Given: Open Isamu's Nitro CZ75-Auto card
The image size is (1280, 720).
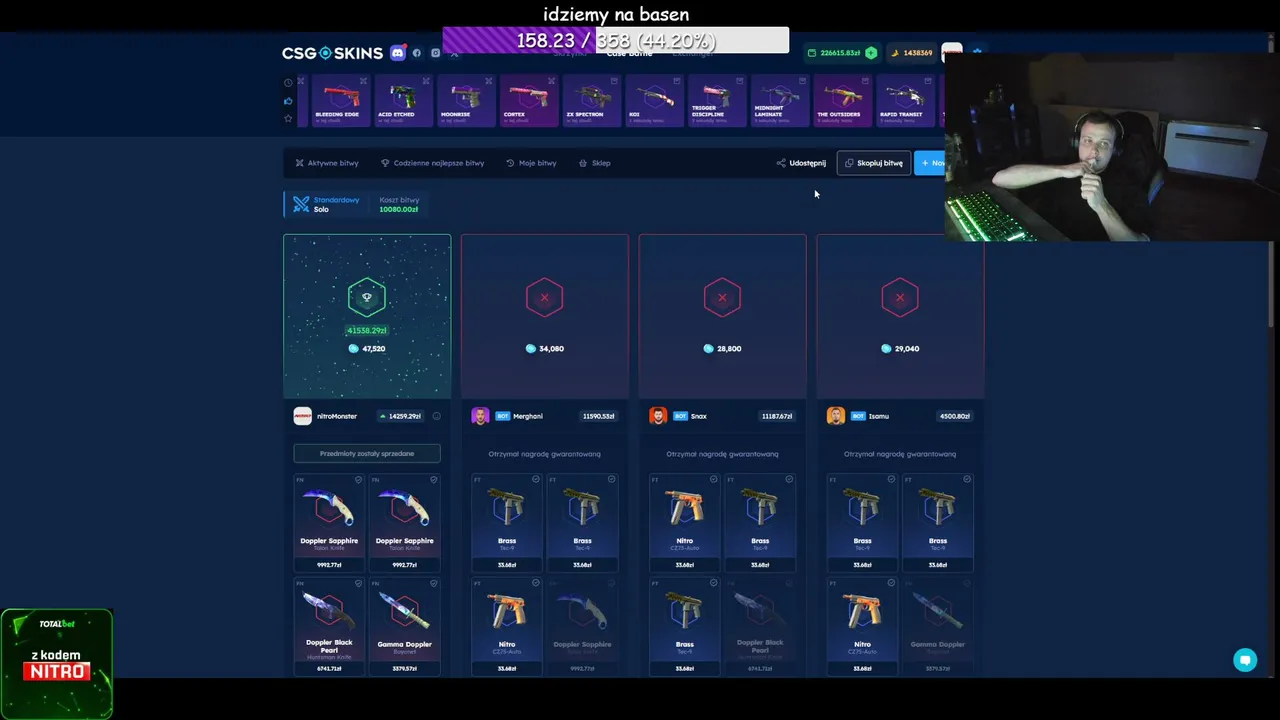Looking at the screenshot, I should click(862, 627).
